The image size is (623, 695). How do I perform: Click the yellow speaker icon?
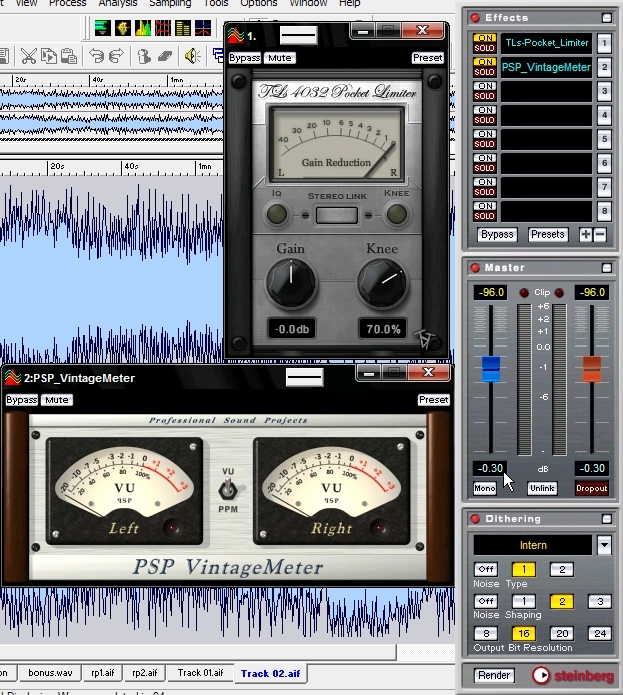click(x=193, y=56)
